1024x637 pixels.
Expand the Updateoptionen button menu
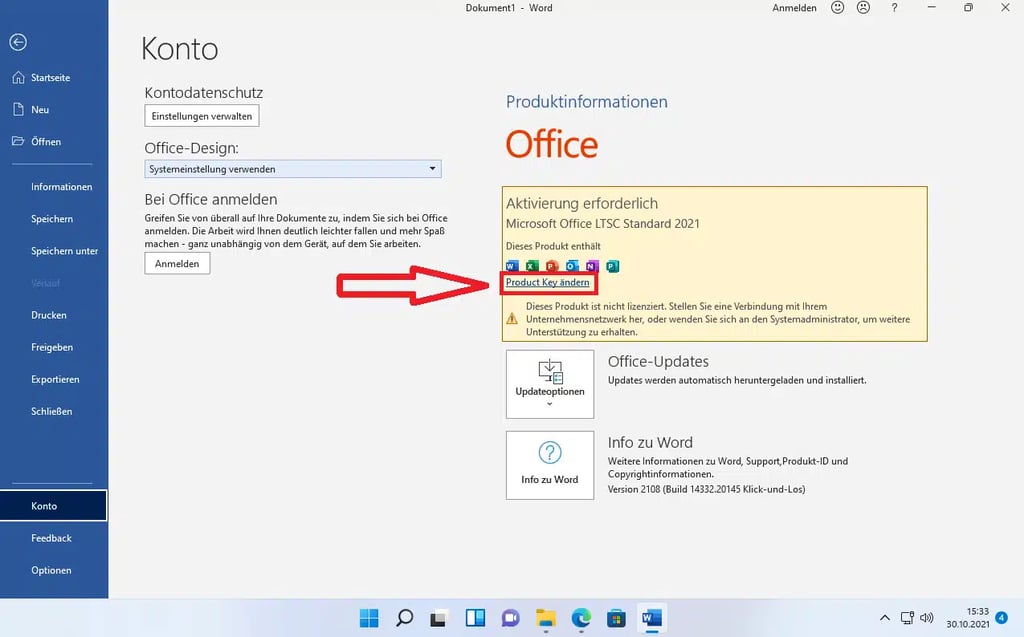(550, 384)
